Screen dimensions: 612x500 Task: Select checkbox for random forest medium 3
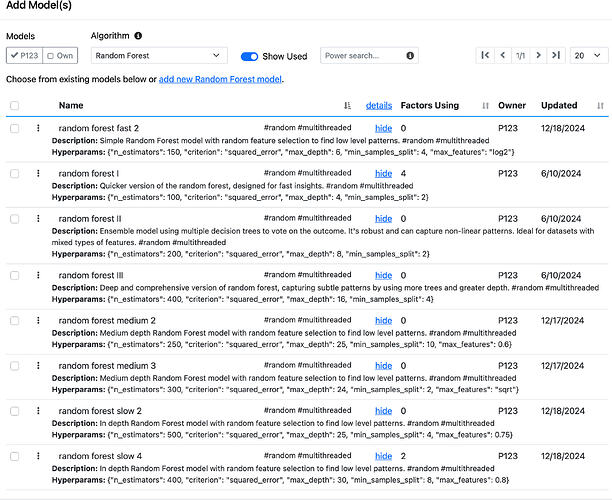(14, 366)
